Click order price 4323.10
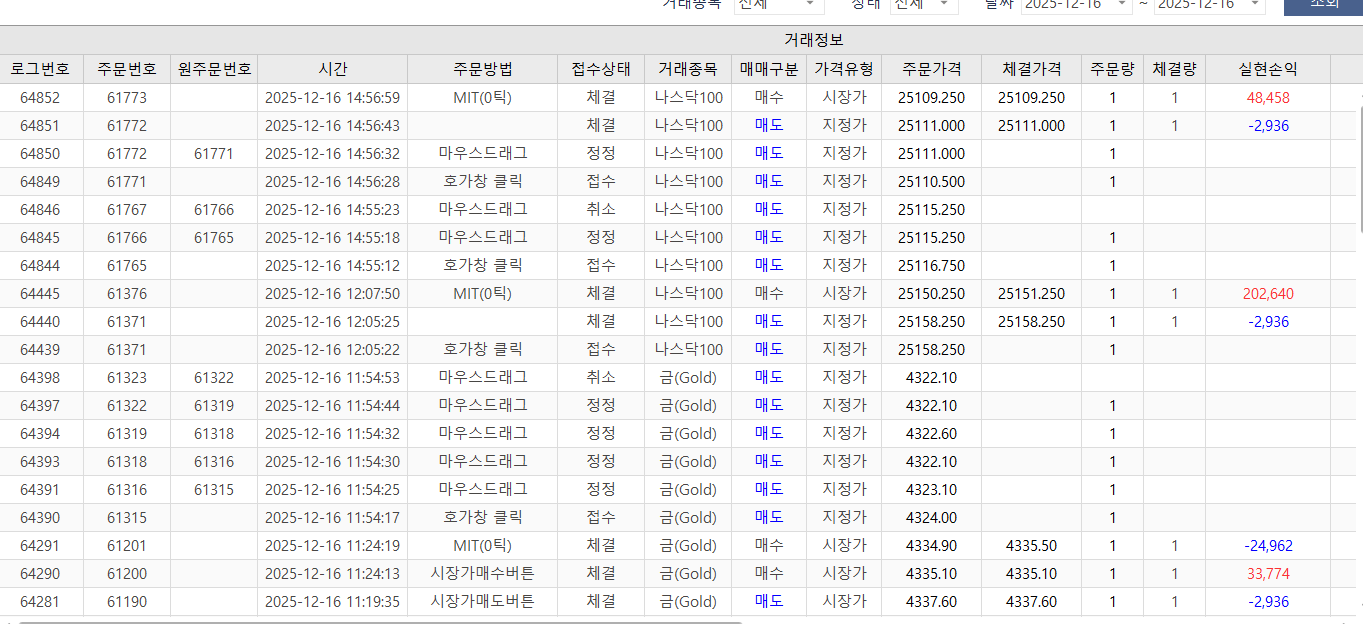The image size is (1363, 624). [x=931, y=490]
